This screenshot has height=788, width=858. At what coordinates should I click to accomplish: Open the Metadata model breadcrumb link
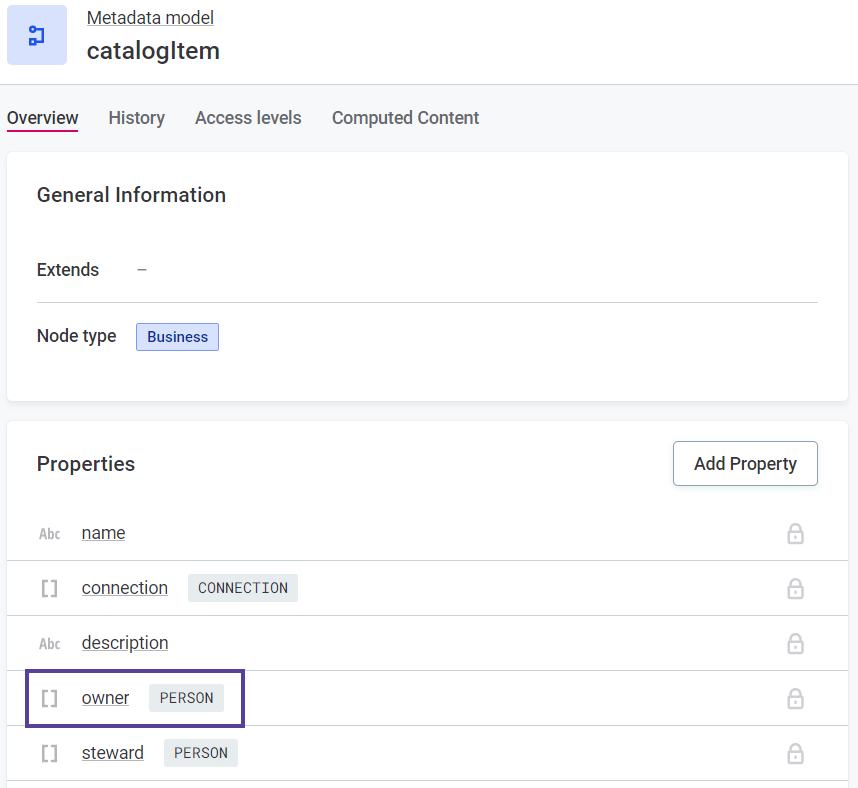tap(150, 17)
